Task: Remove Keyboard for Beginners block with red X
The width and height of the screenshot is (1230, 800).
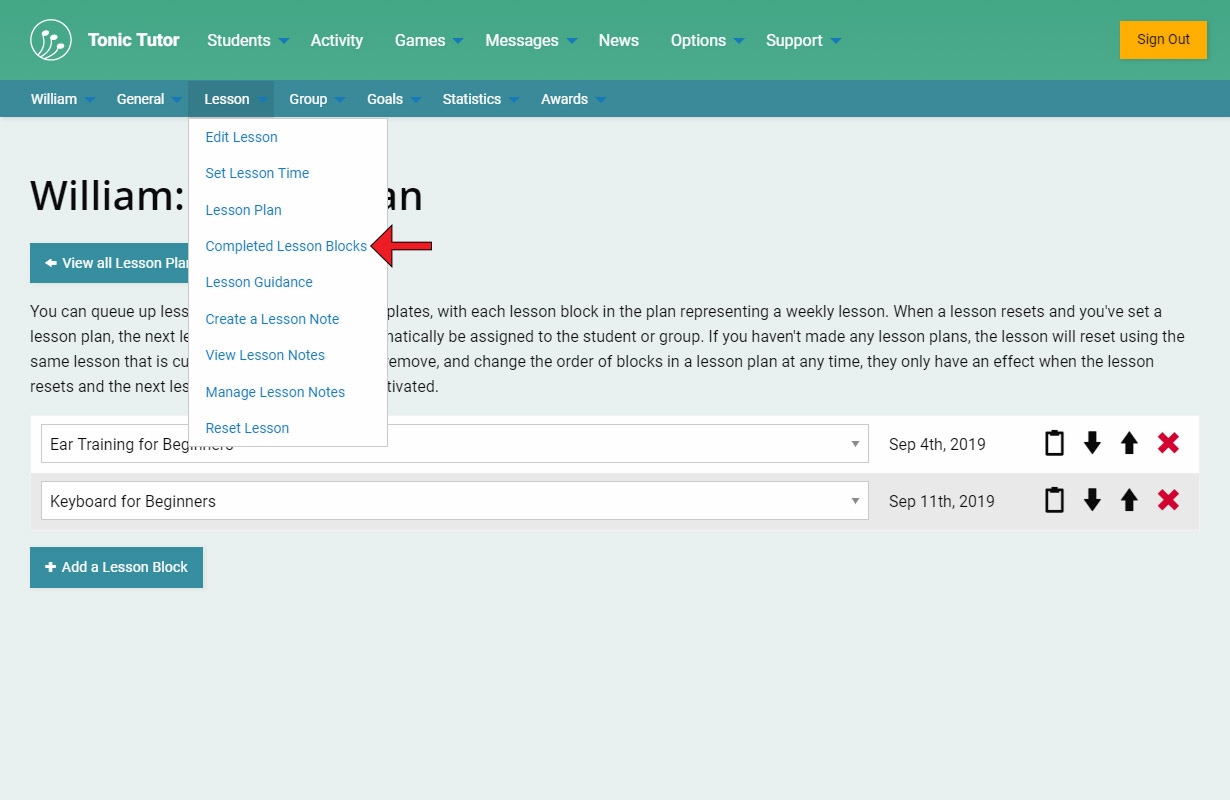Action: pos(1168,500)
